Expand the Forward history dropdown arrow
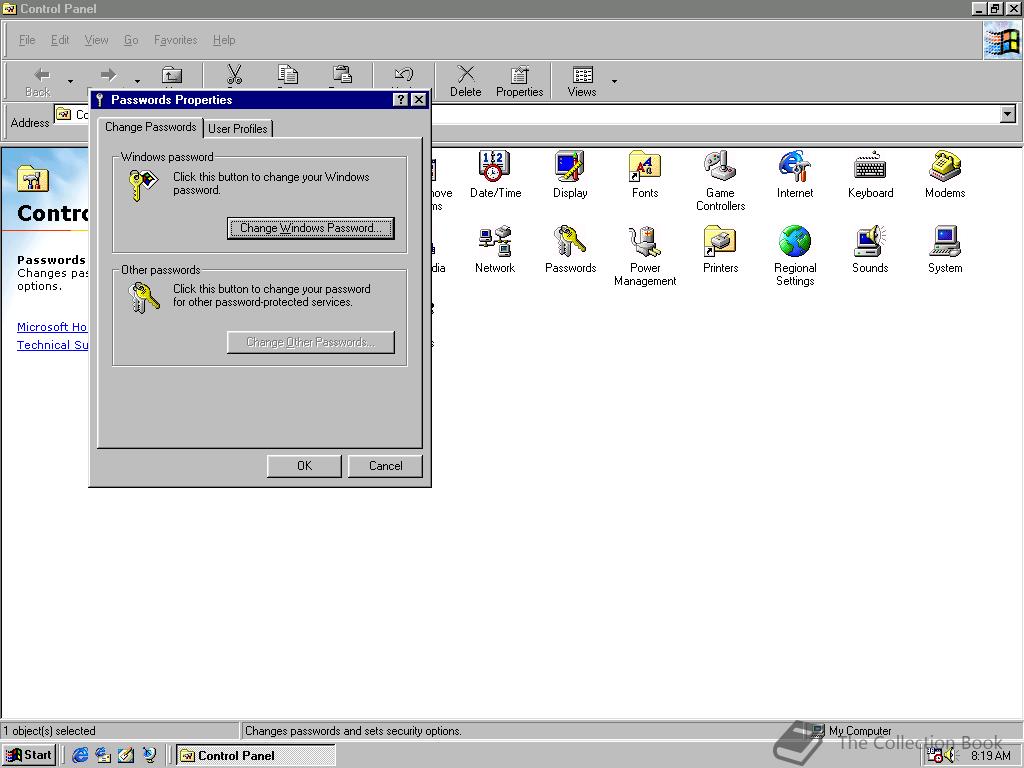The image size is (1024, 768). point(136,82)
